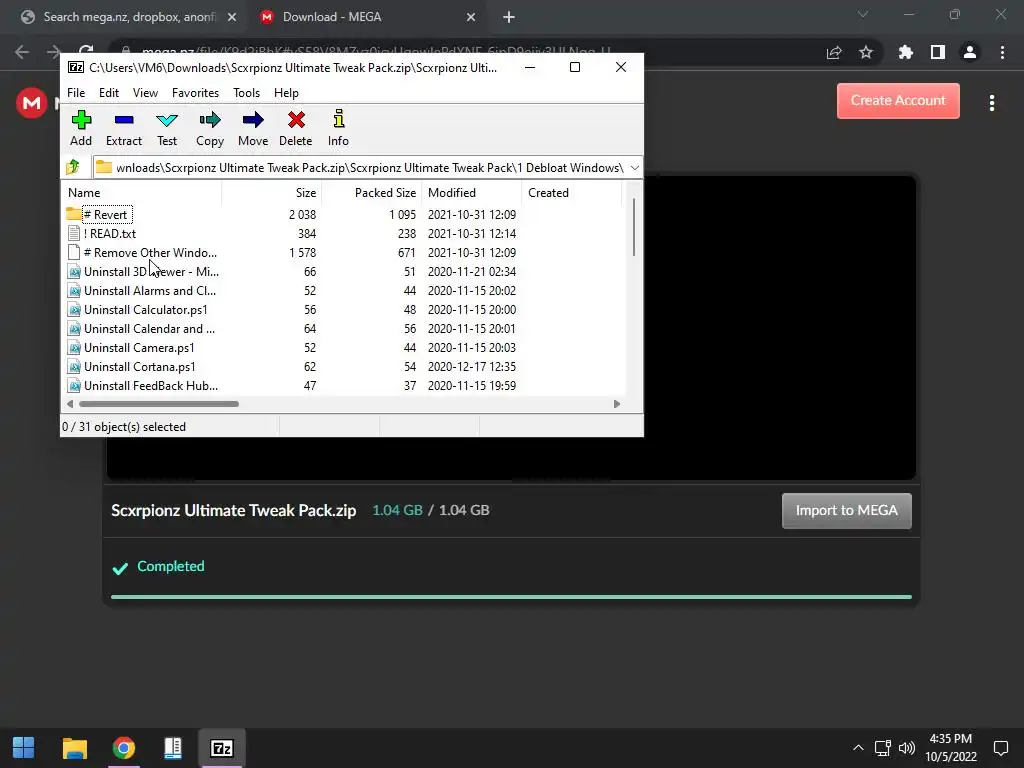Sort by the Created column header
Screen dimensions: 1024x768
tap(571, 193)
